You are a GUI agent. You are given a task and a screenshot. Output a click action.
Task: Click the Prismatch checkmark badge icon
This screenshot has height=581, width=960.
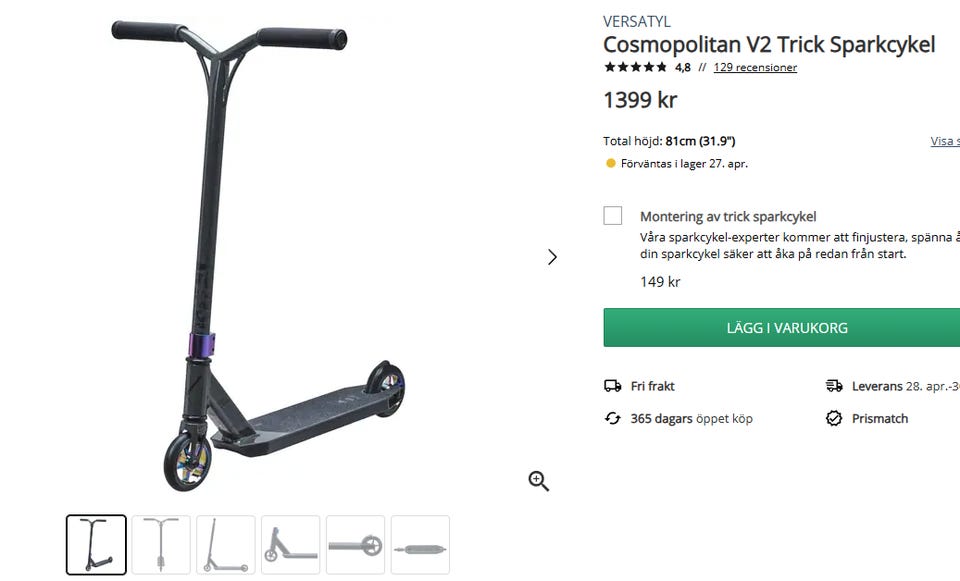click(834, 419)
